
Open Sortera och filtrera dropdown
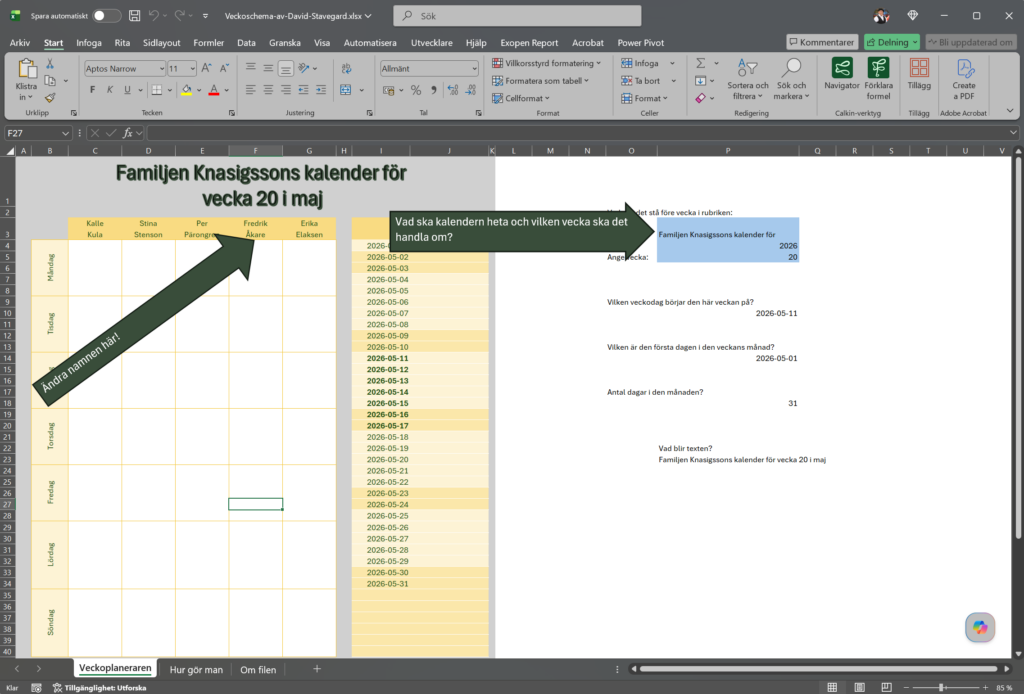pos(748,78)
